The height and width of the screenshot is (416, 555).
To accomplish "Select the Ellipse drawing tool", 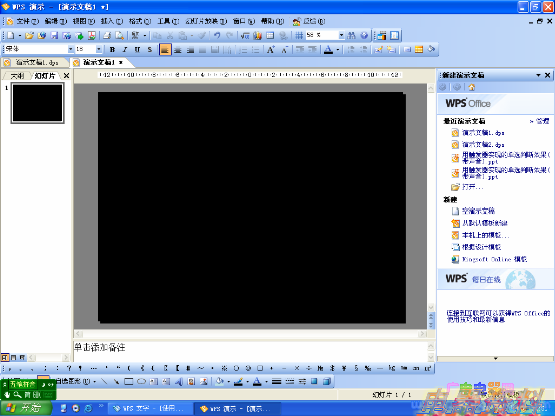I will 141,381.
